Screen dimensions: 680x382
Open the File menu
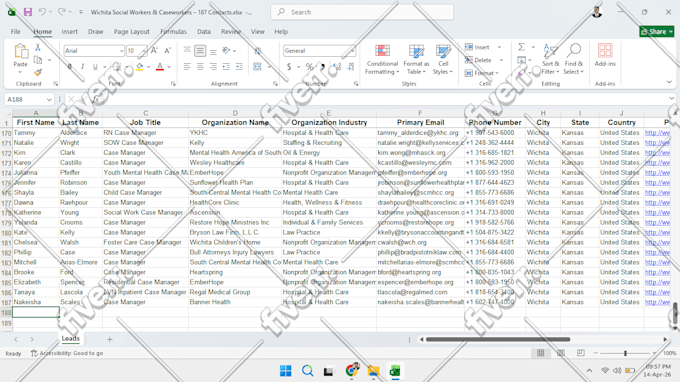coord(16,32)
